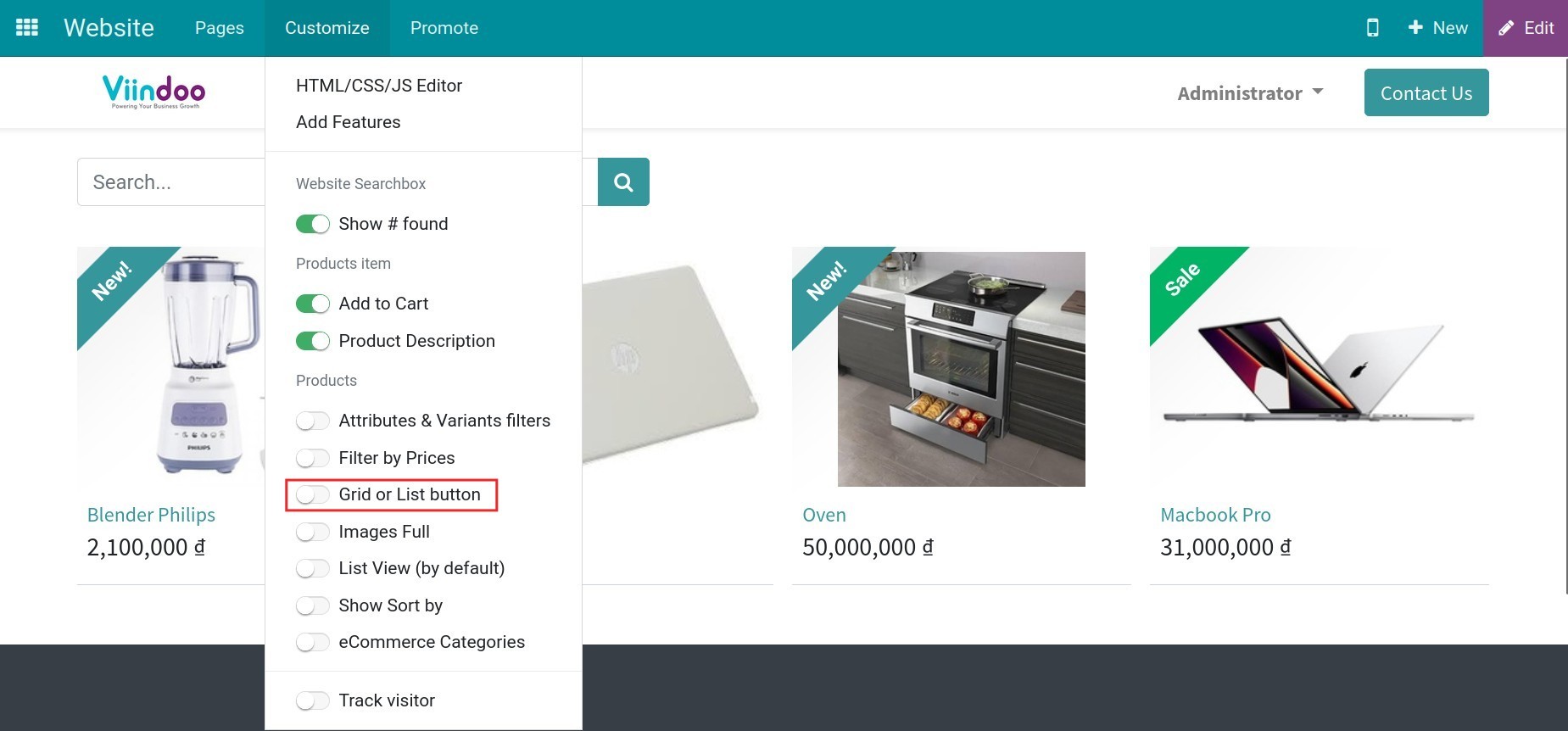
Task: Open the Macbook Pro product link
Action: tap(1214, 515)
